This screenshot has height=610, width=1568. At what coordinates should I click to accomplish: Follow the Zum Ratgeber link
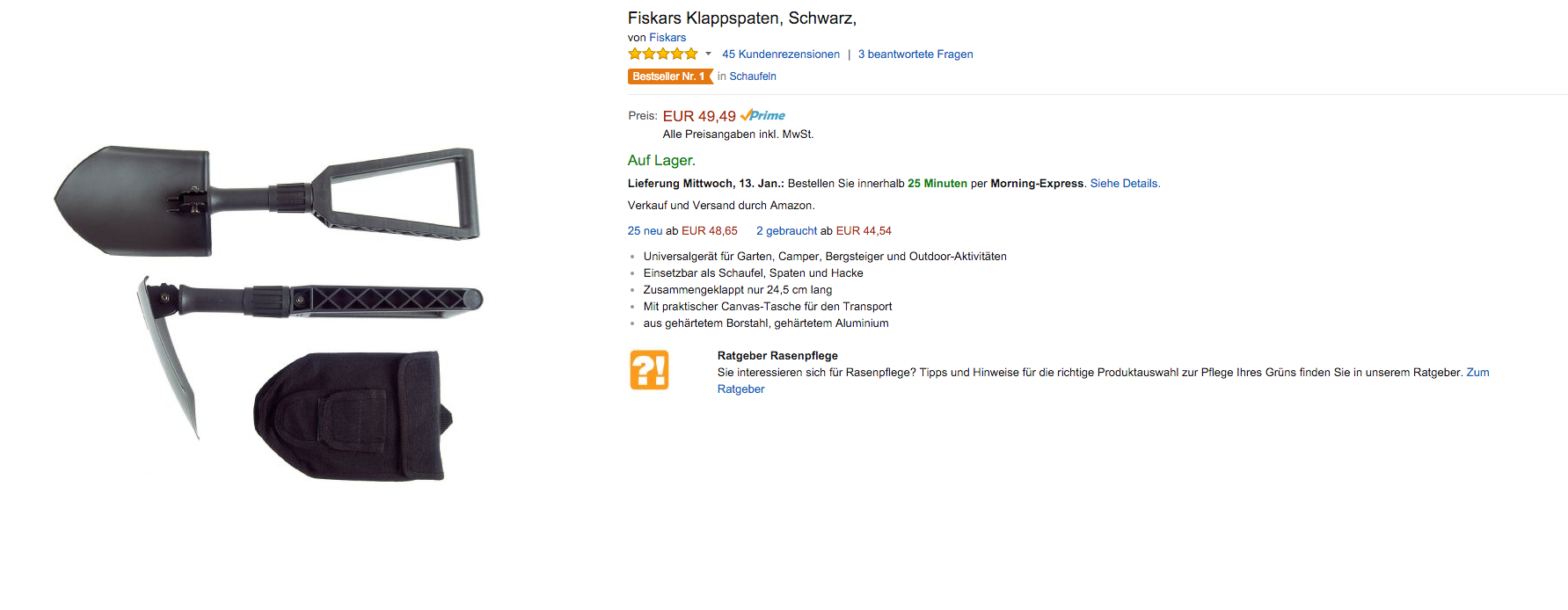pos(1477,373)
